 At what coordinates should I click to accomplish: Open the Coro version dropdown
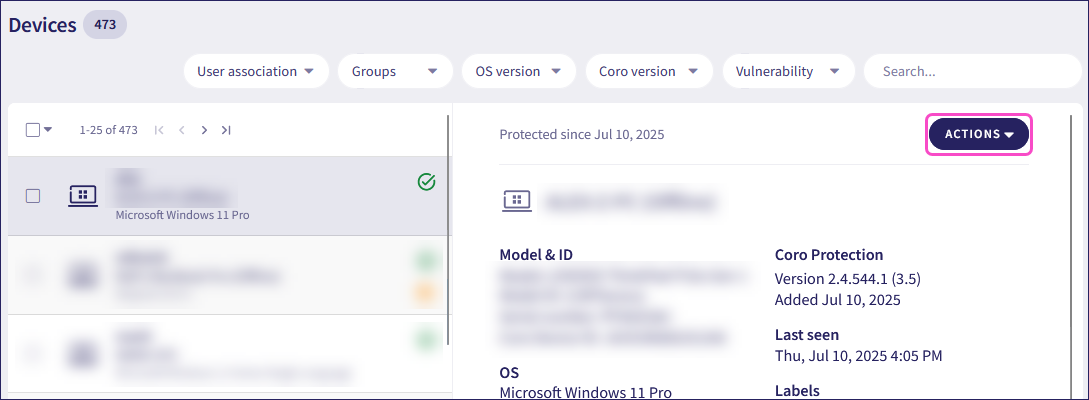tap(647, 71)
